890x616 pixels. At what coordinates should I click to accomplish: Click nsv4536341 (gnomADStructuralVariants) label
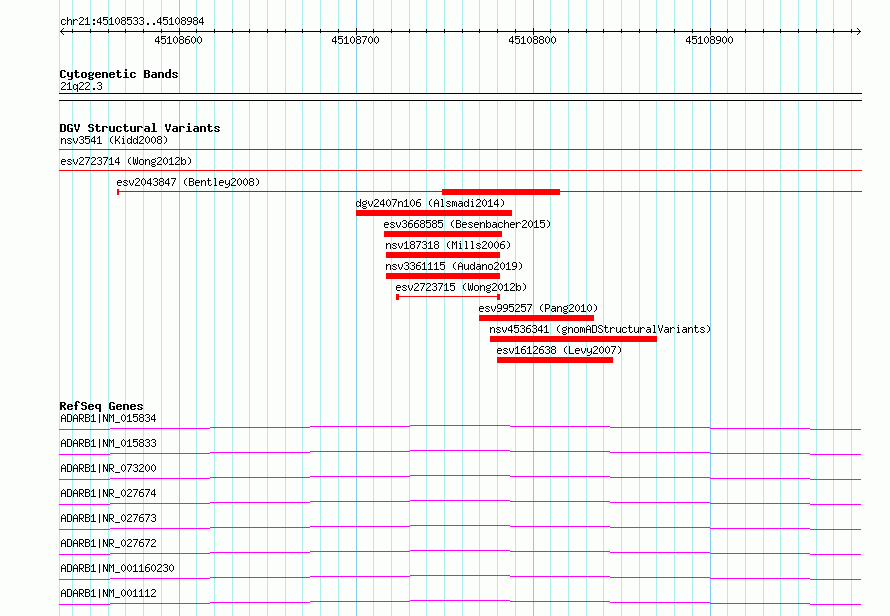tap(600, 329)
